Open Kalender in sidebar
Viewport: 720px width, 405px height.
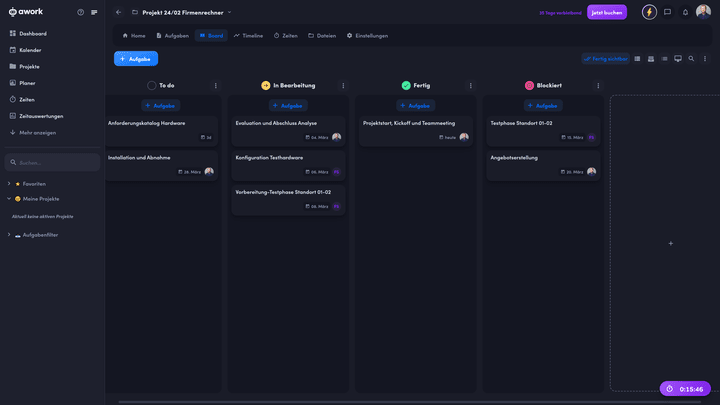[x=26, y=50]
